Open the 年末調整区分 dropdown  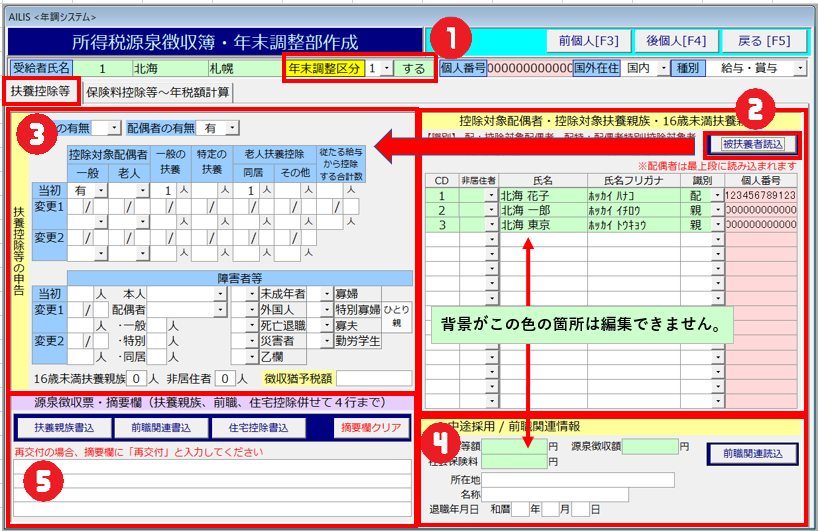(x=386, y=69)
